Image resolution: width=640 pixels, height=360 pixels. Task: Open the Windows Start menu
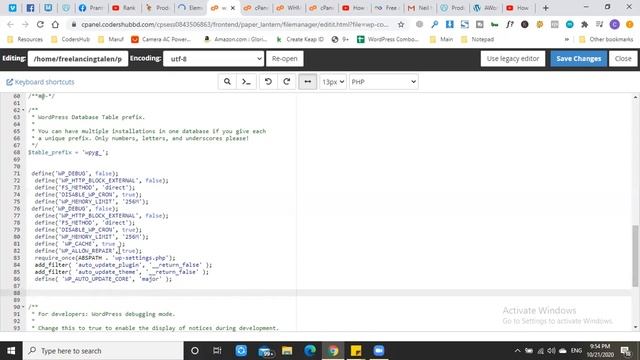[x=11, y=351]
